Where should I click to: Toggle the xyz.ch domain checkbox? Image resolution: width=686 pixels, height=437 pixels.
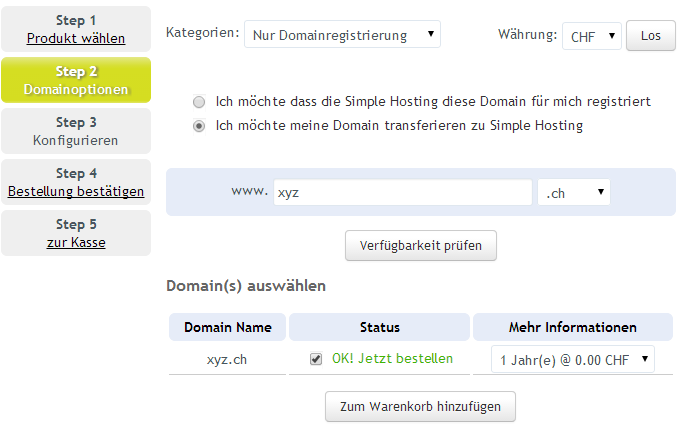316,359
